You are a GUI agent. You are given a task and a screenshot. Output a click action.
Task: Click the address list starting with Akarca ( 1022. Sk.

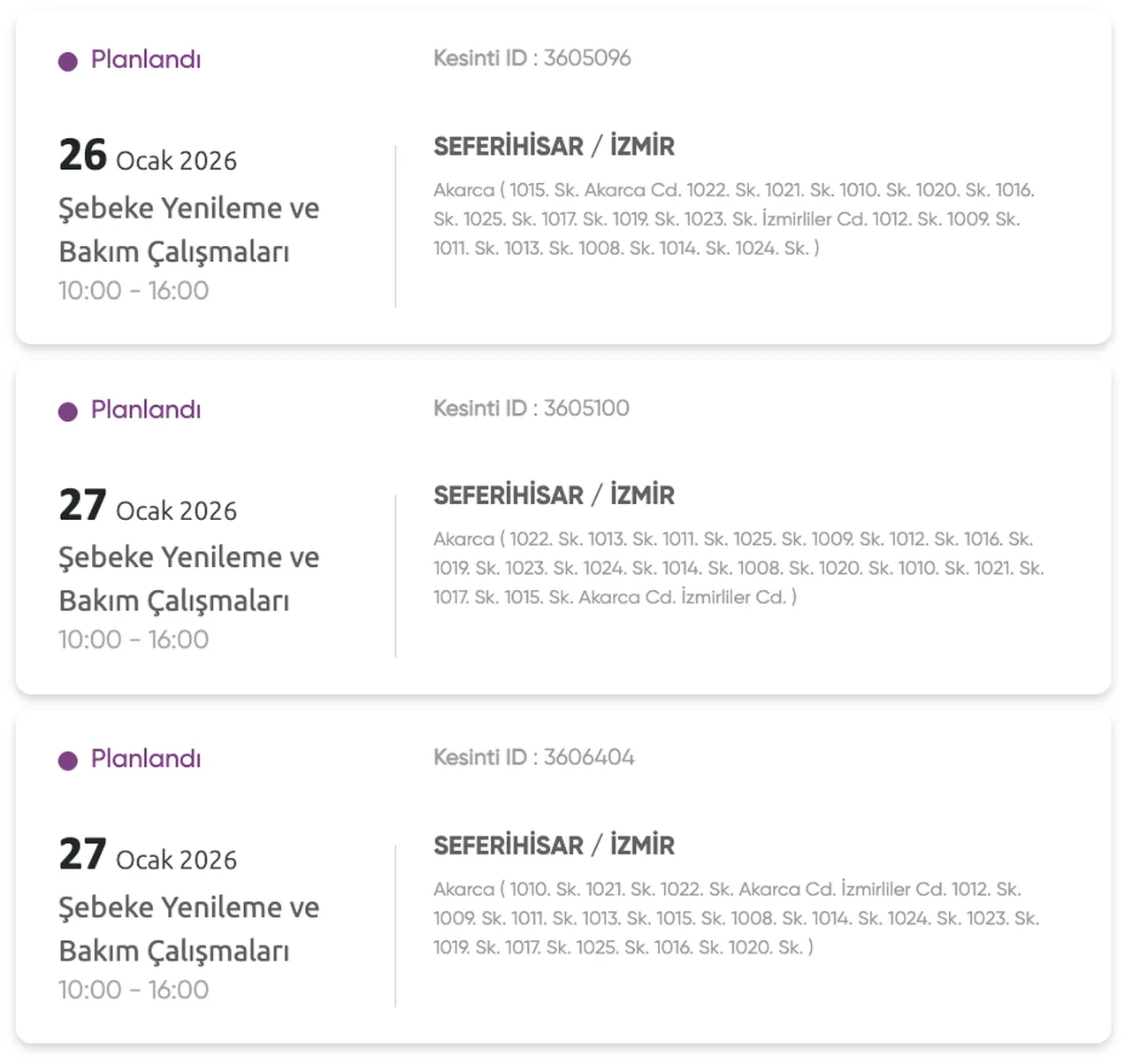[738, 568]
